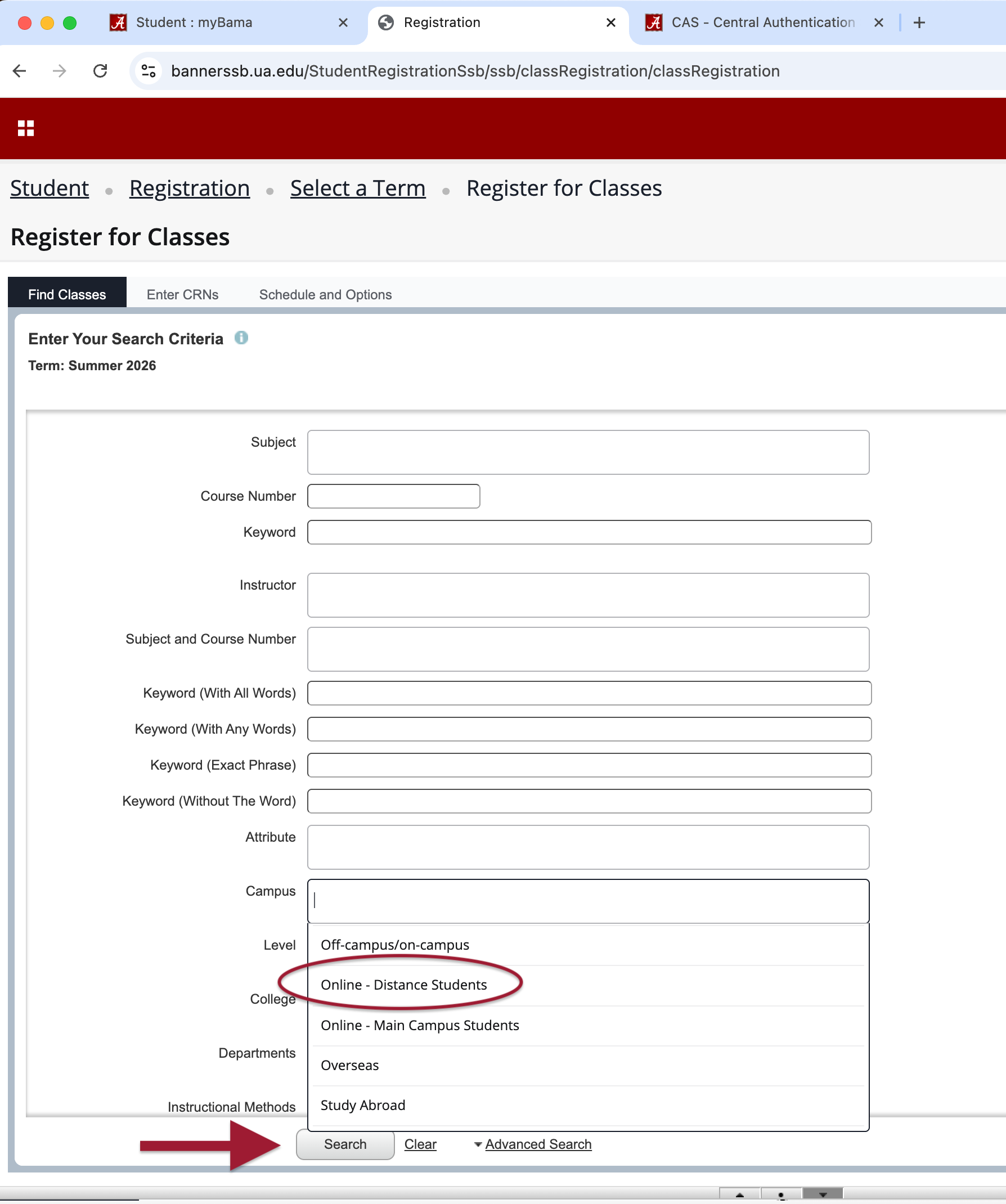This screenshot has height=1204, width=1006.
Task: Click the browser address bar URL
Action: point(475,71)
